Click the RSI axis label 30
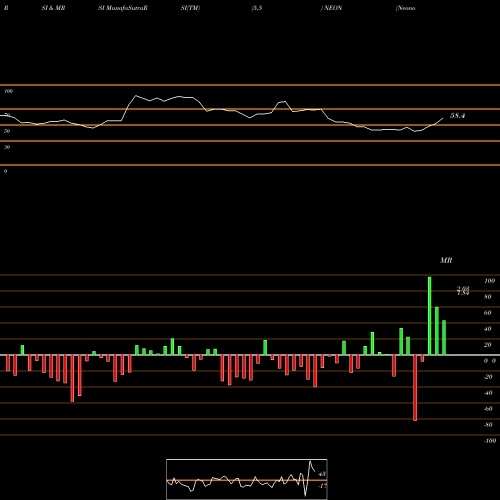Screen dimensions: 500x500 tap(7, 147)
